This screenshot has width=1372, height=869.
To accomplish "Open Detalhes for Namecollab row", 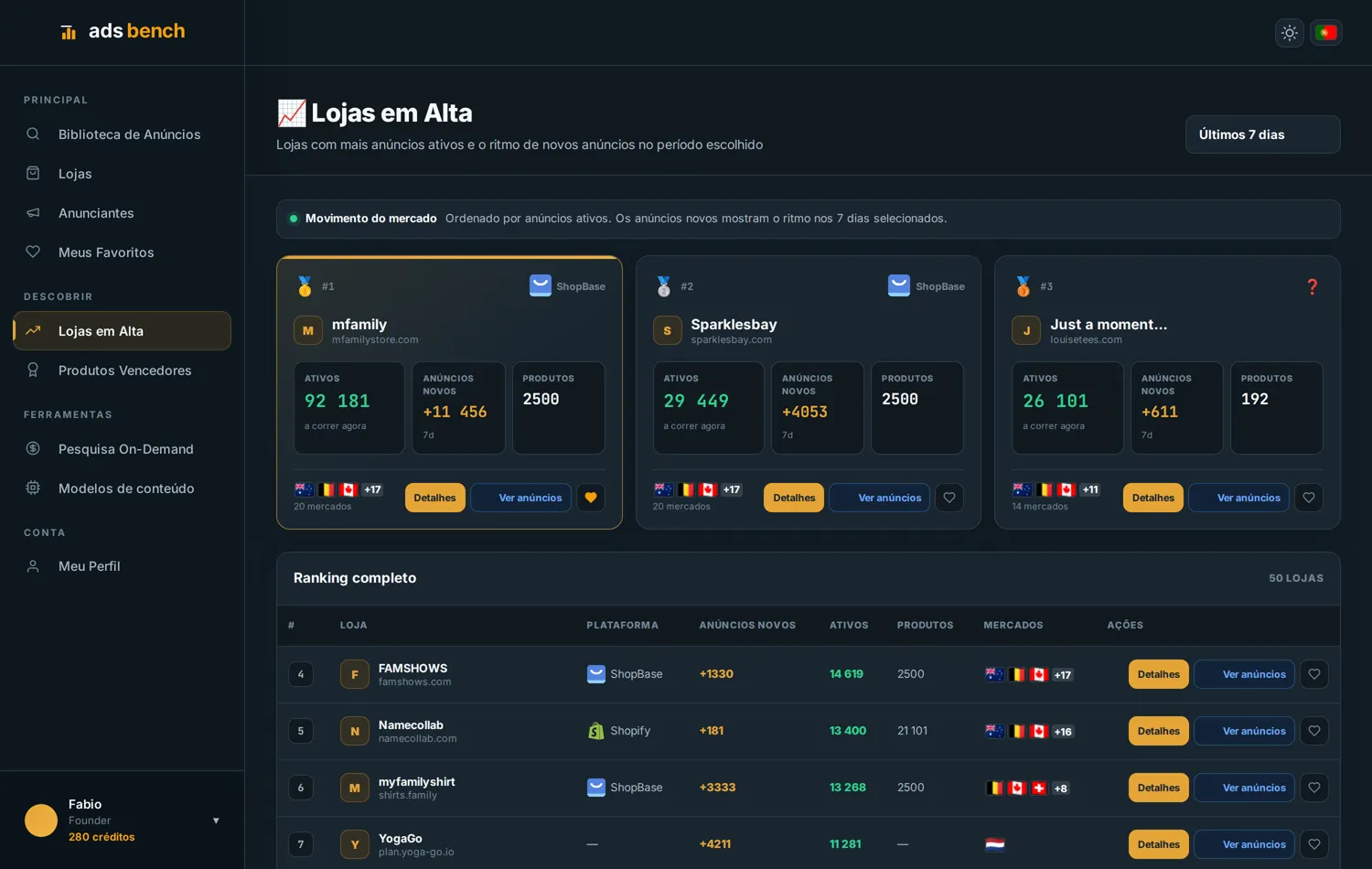I will point(1159,731).
